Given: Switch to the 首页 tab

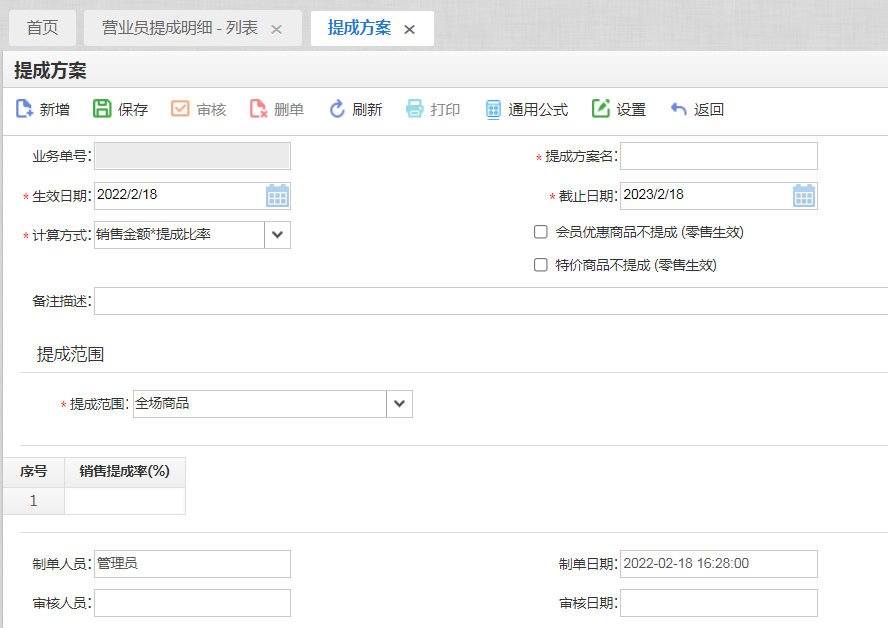Looking at the screenshot, I should click(x=42, y=28).
